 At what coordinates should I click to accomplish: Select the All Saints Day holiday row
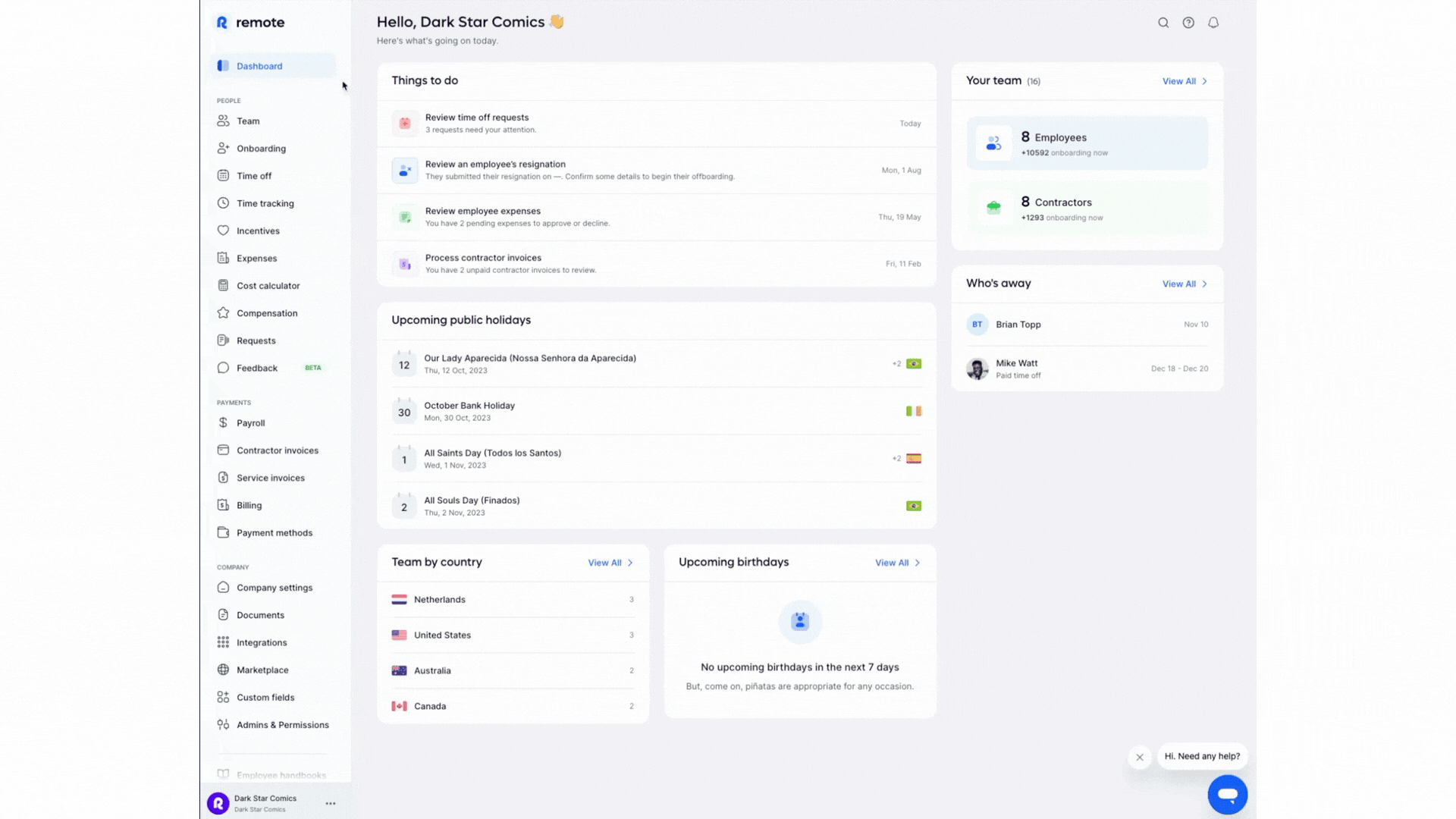(x=657, y=459)
